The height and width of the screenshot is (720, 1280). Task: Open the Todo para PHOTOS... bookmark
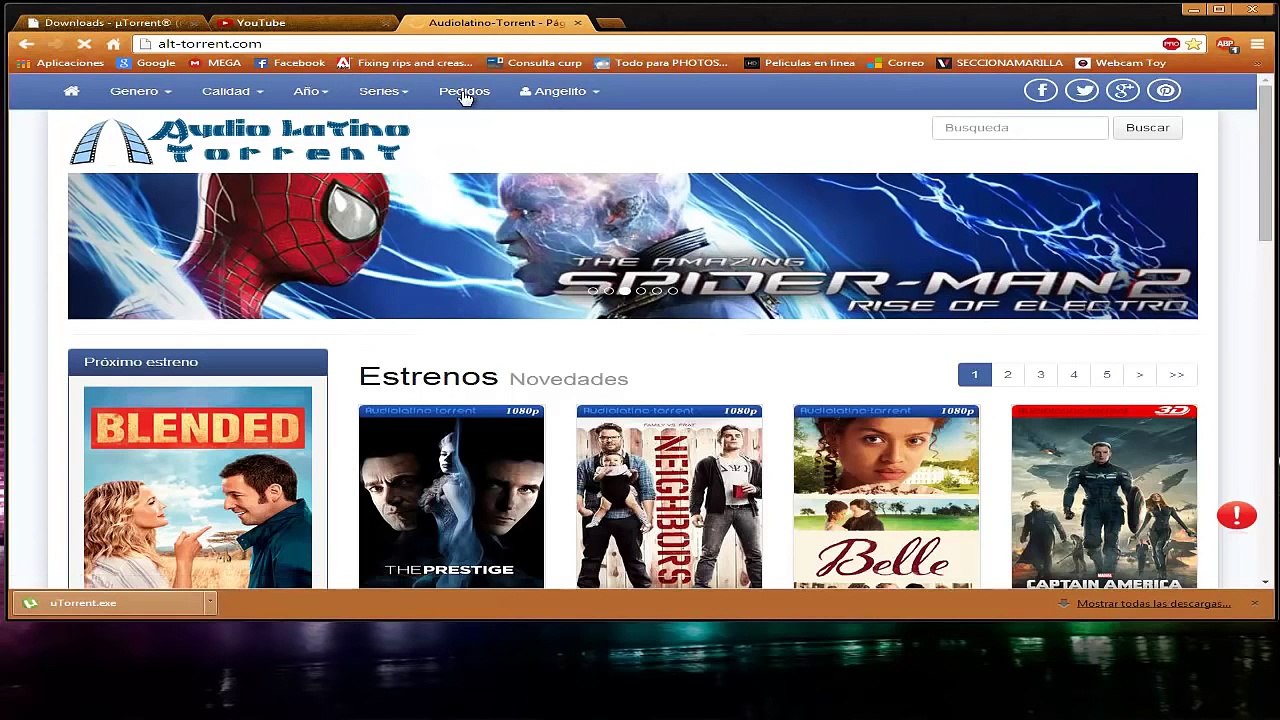[x=661, y=63]
